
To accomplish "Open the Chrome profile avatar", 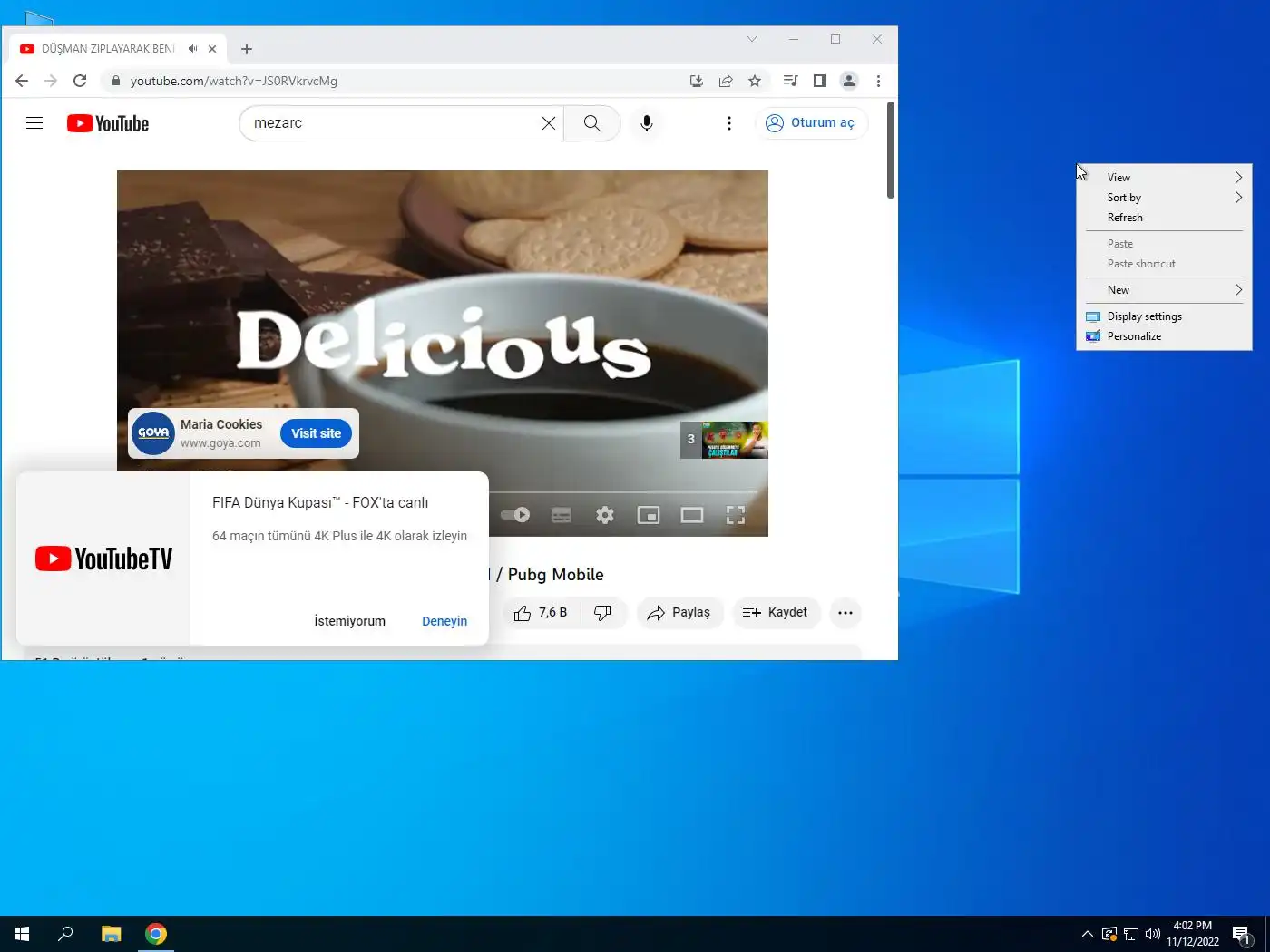I will click(x=849, y=81).
